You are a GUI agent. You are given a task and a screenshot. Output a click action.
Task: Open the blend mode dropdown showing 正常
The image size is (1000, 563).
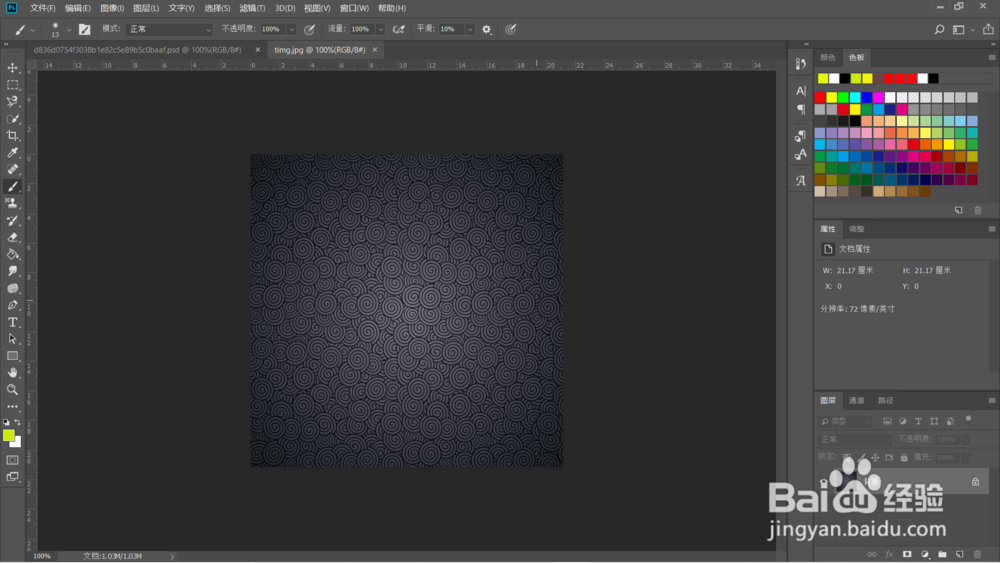click(170, 29)
